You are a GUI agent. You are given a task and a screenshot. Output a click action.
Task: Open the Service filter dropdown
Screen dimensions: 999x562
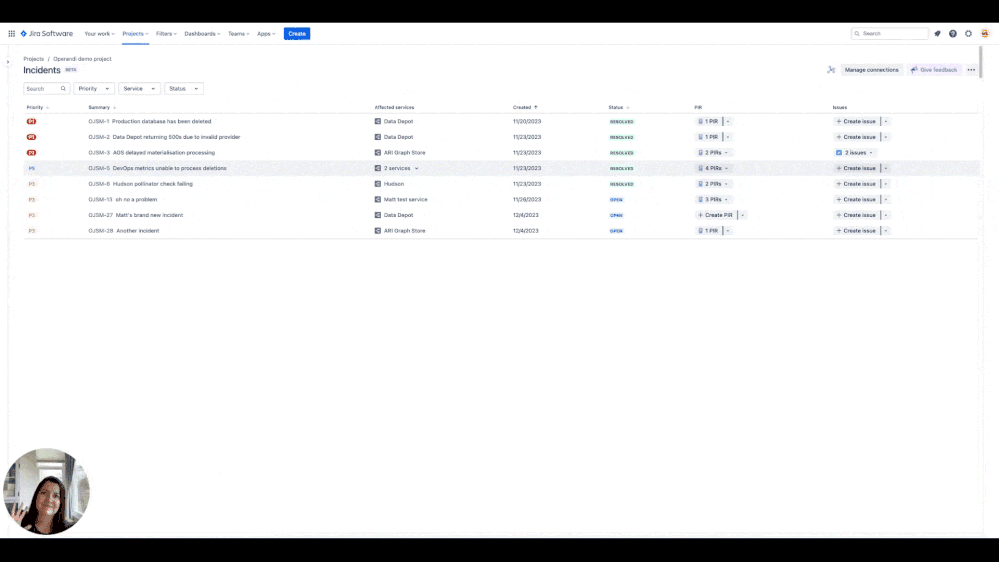tap(139, 89)
